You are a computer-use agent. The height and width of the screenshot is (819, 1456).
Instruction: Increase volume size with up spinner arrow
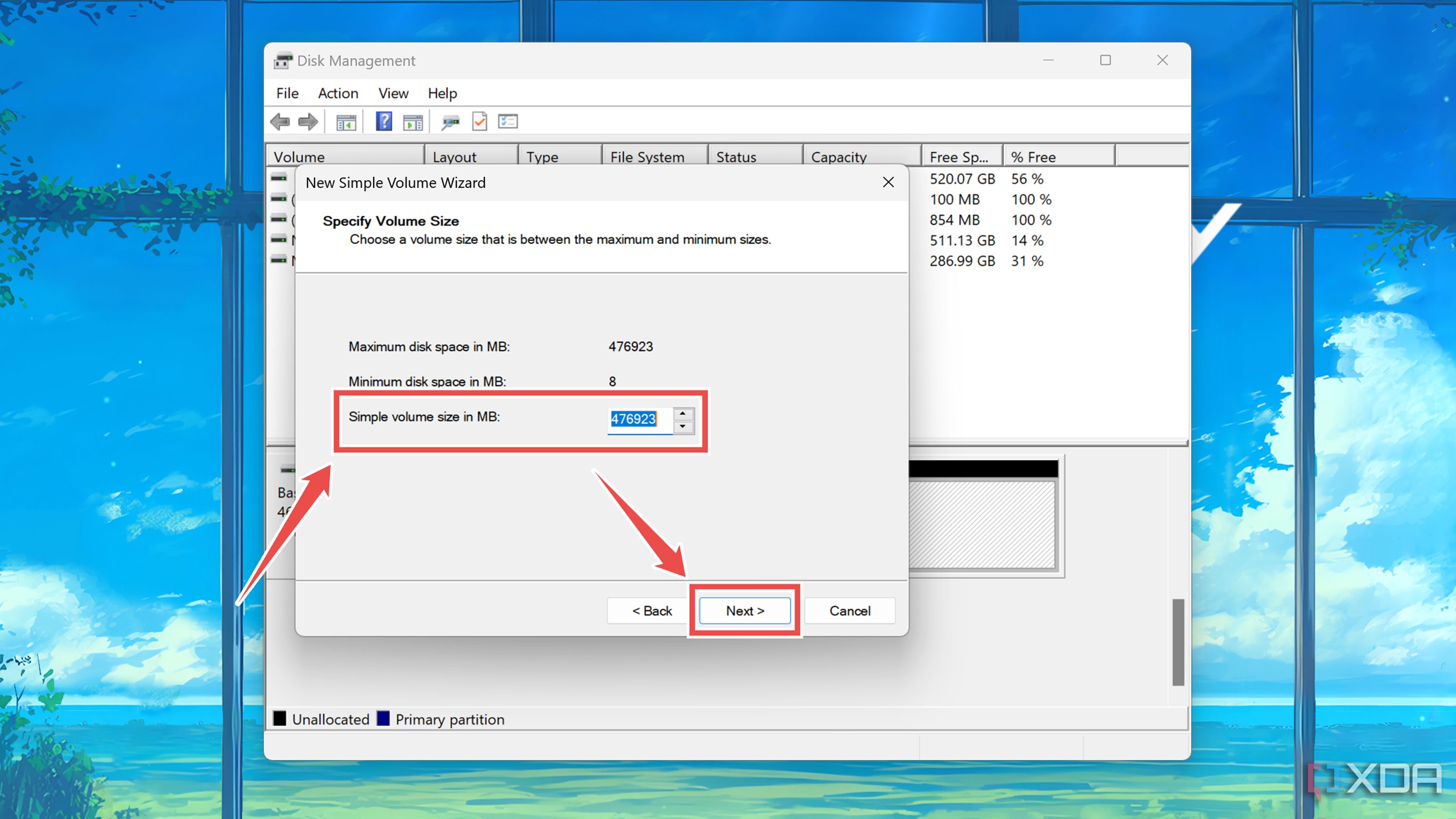(x=683, y=414)
